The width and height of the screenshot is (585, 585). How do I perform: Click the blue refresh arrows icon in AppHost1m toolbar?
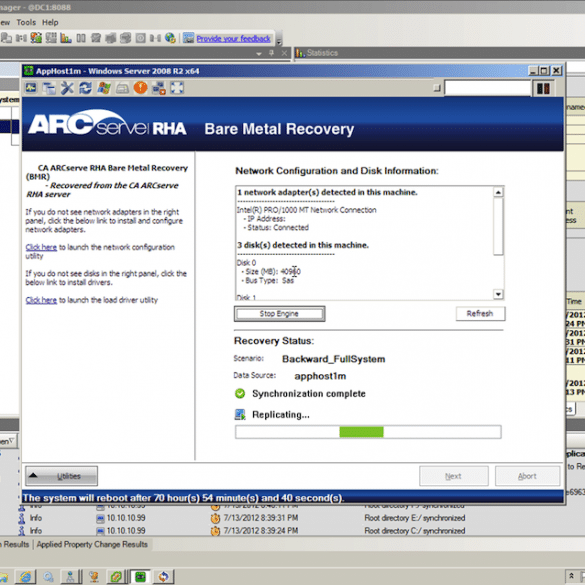pos(85,88)
